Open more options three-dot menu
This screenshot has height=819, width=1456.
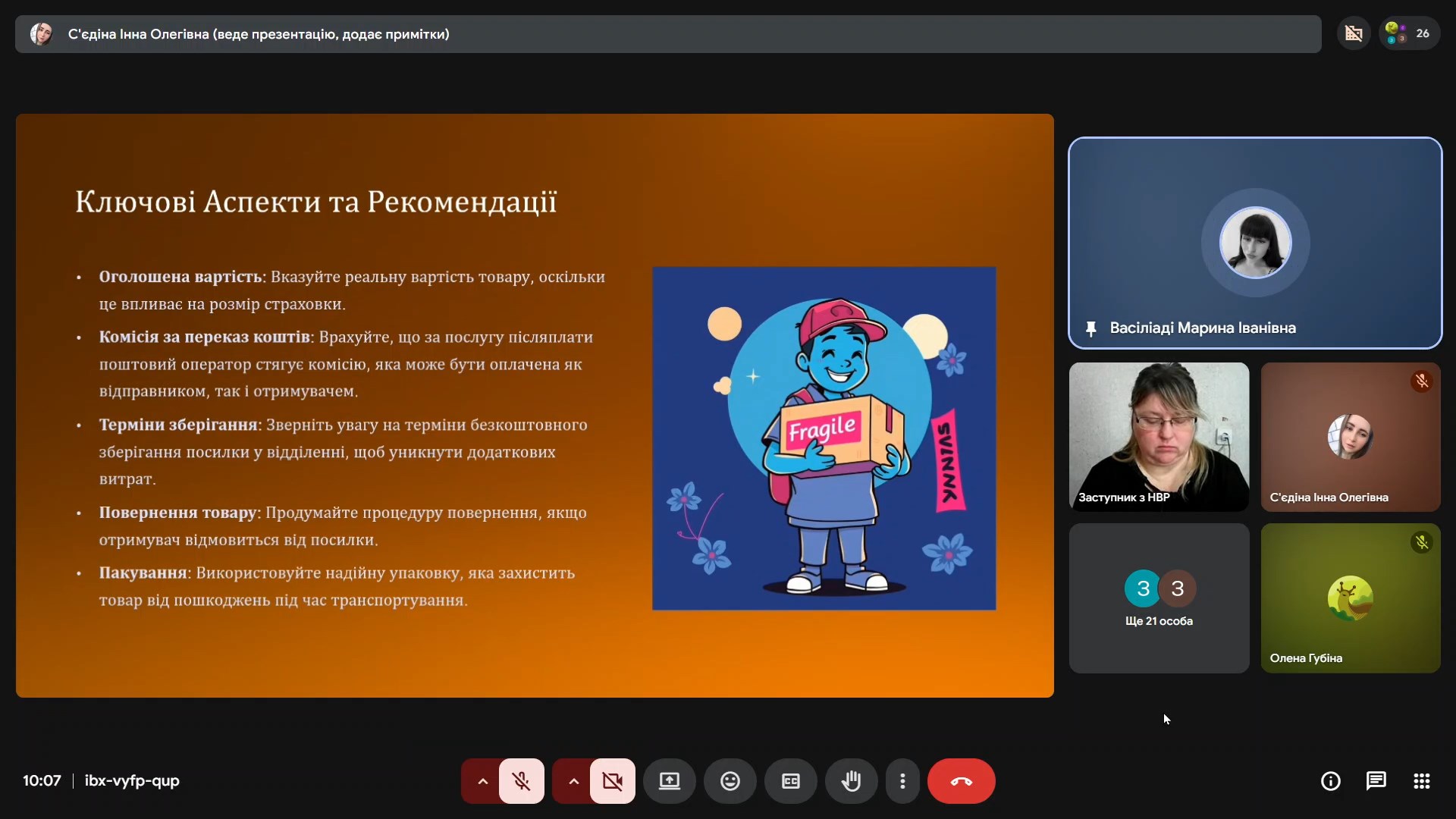(902, 781)
